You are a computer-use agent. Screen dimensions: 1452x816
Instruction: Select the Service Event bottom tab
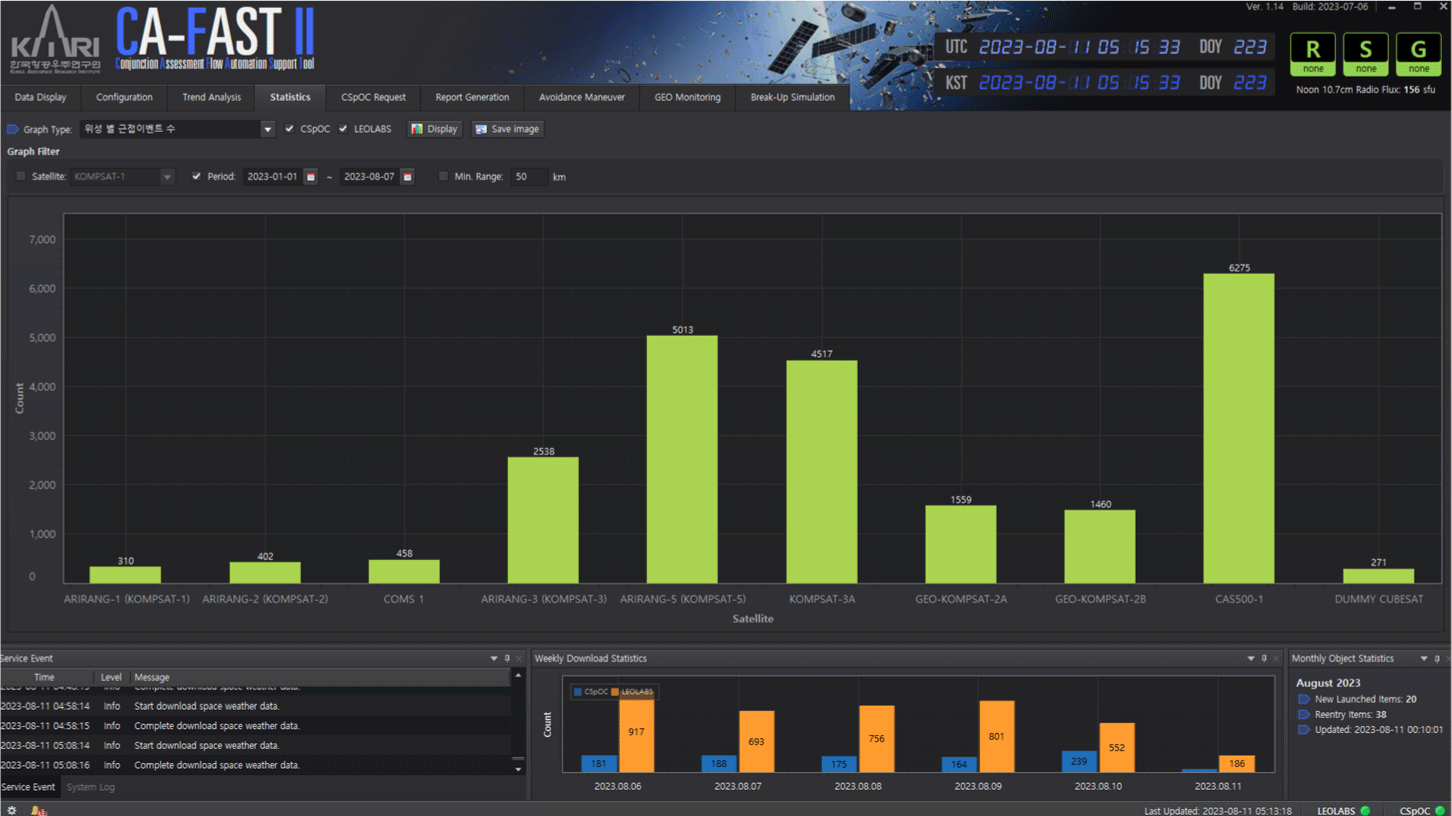(x=28, y=787)
